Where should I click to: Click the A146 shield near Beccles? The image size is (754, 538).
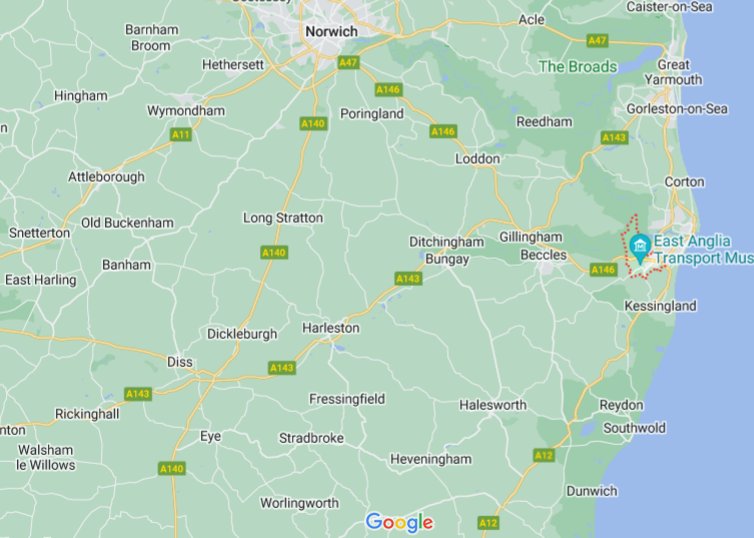pos(603,270)
